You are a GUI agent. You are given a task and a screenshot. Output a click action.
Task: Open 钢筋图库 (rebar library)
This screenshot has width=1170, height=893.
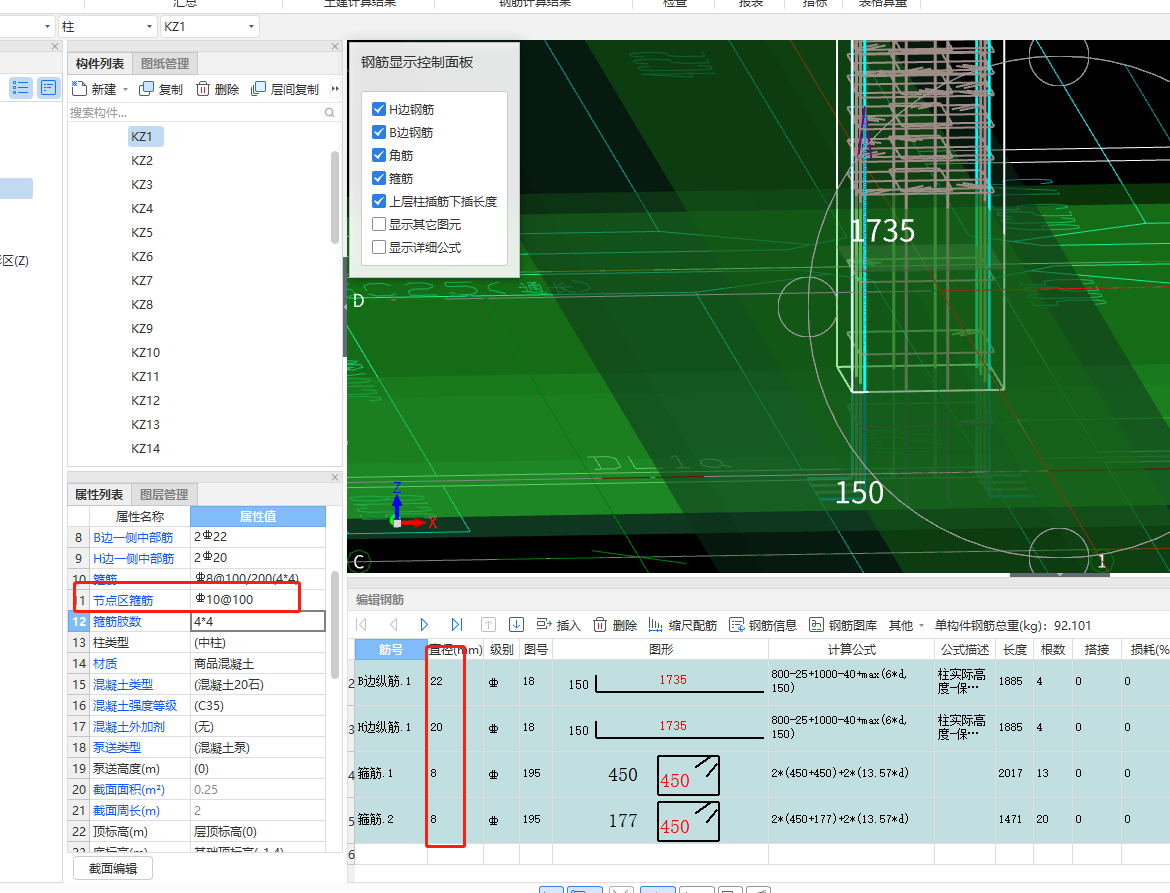[842, 625]
